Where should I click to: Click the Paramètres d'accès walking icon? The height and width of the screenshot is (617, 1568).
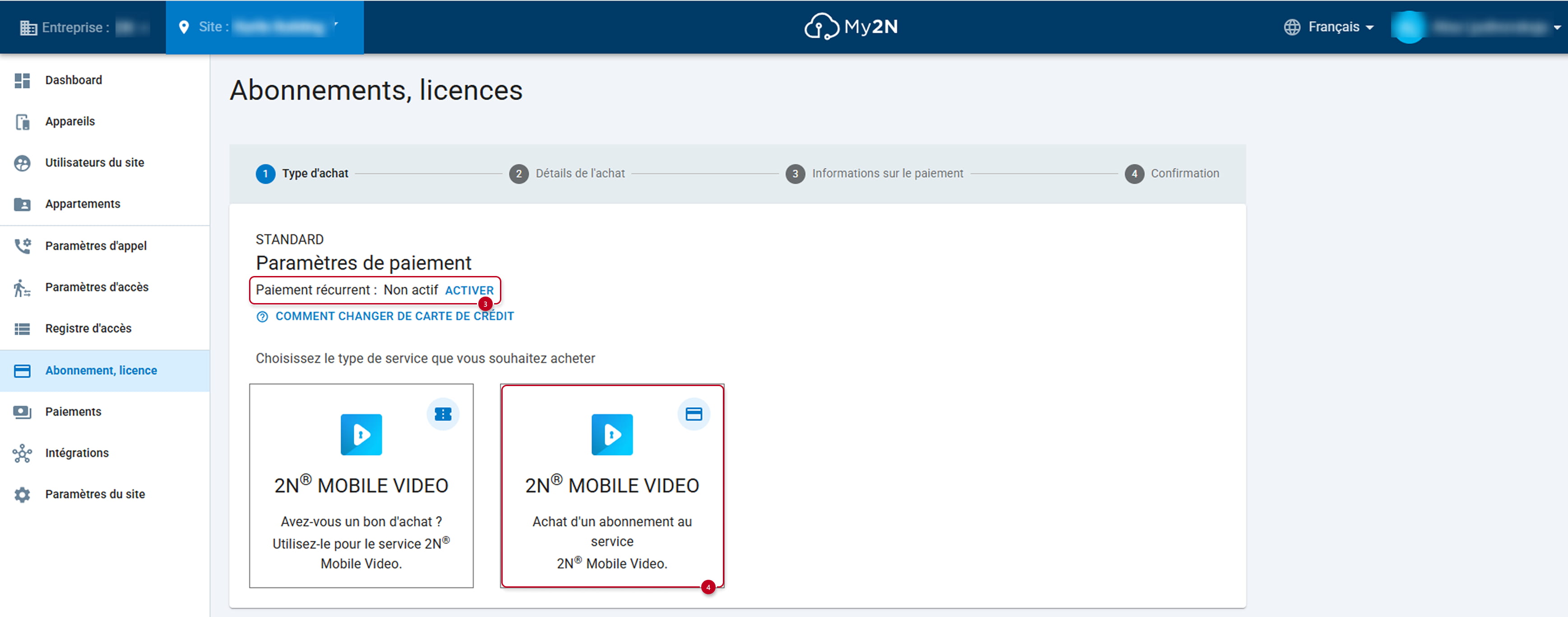pyautogui.click(x=22, y=287)
